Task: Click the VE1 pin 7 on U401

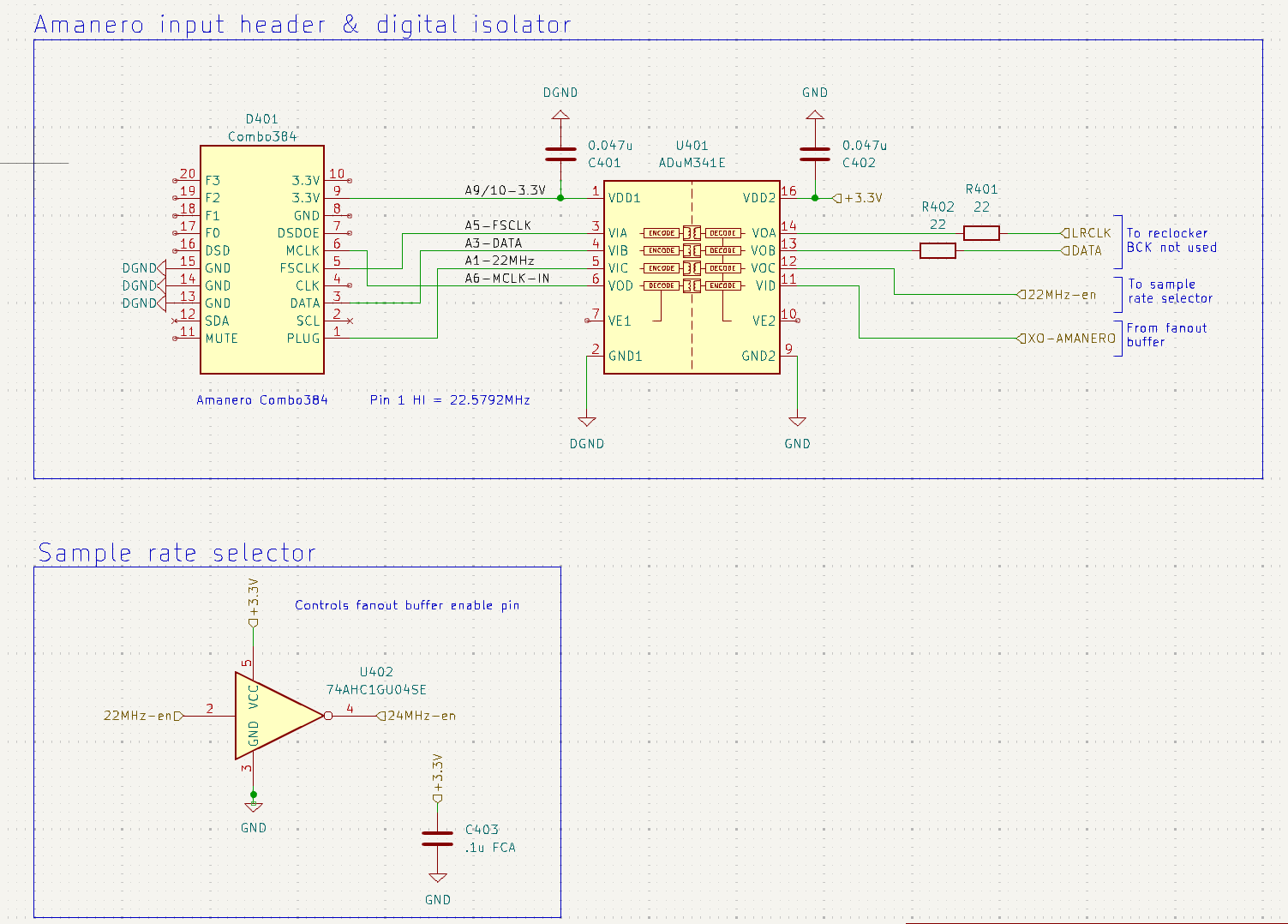Action: (594, 319)
